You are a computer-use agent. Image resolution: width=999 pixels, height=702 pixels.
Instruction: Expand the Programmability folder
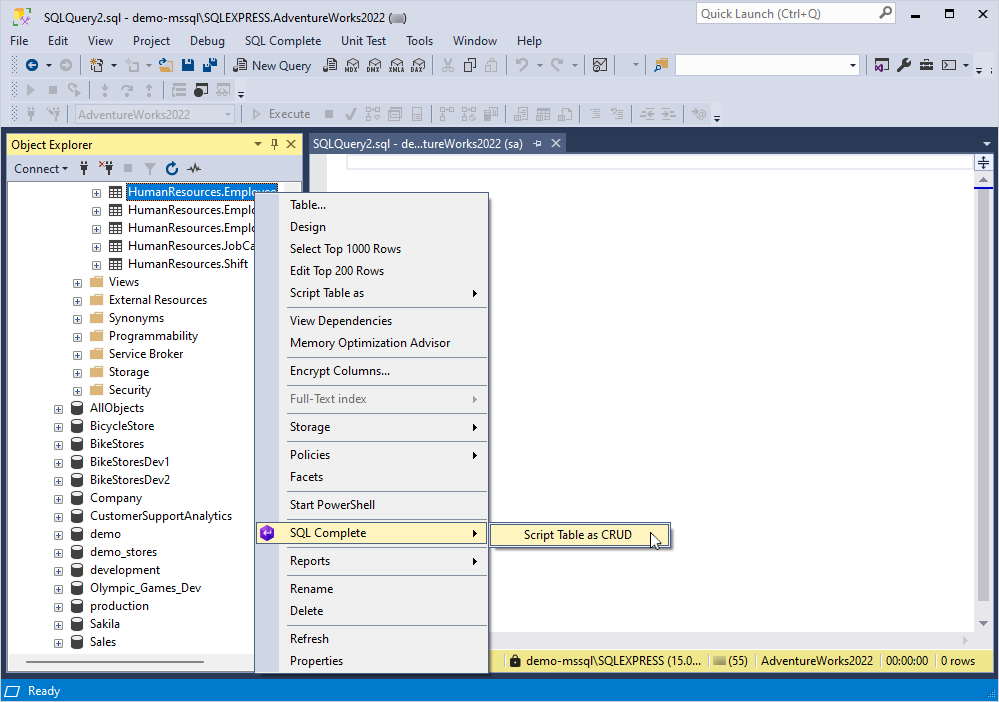pos(77,337)
